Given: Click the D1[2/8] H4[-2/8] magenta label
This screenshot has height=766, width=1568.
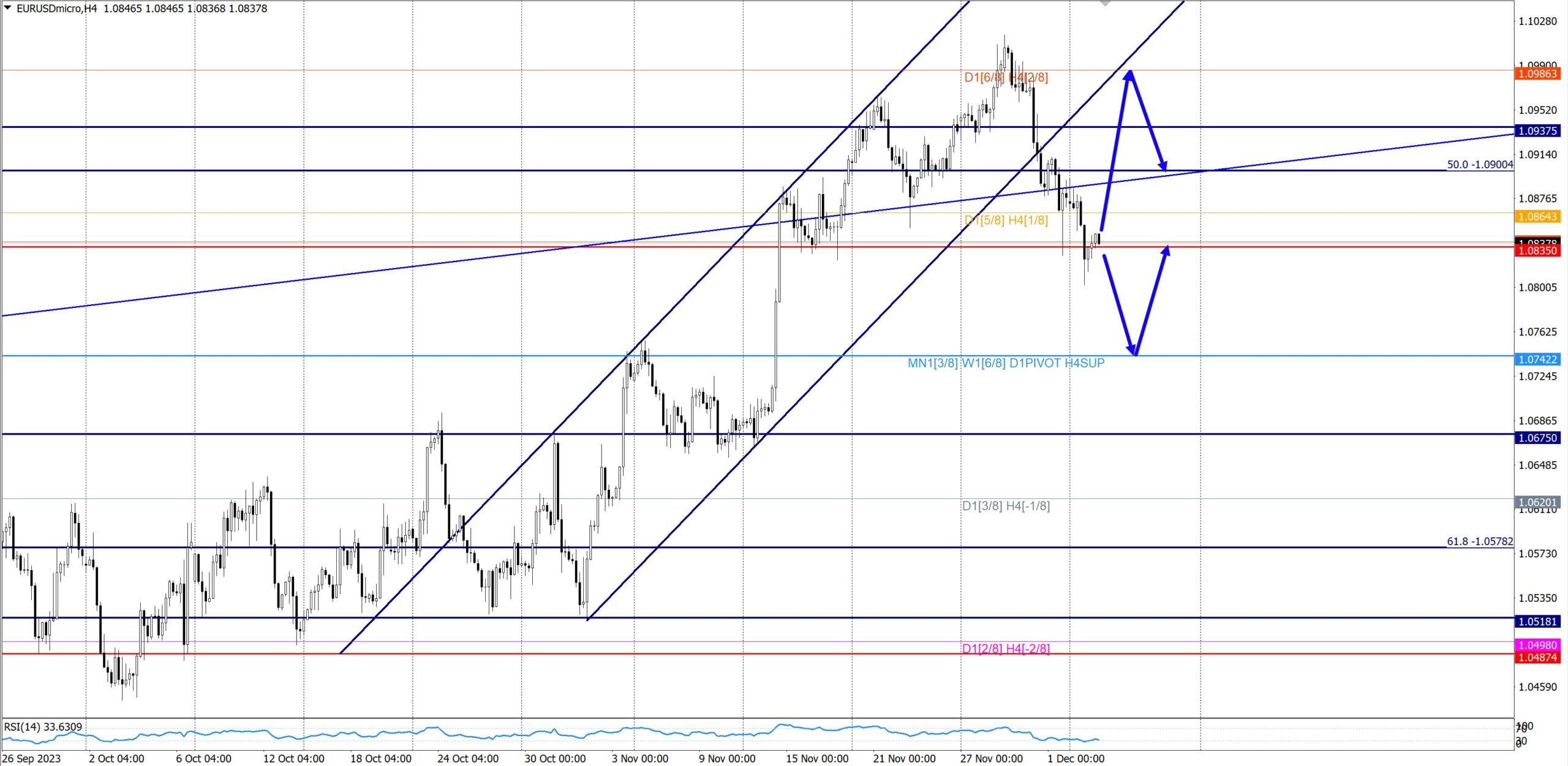Looking at the screenshot, I should point(1006,648).
